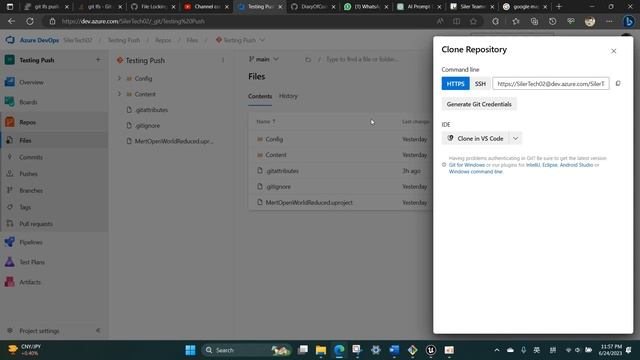This screenshot has width=640, height=360.
Task: Click the taskbar Search box
Action: 246,350
